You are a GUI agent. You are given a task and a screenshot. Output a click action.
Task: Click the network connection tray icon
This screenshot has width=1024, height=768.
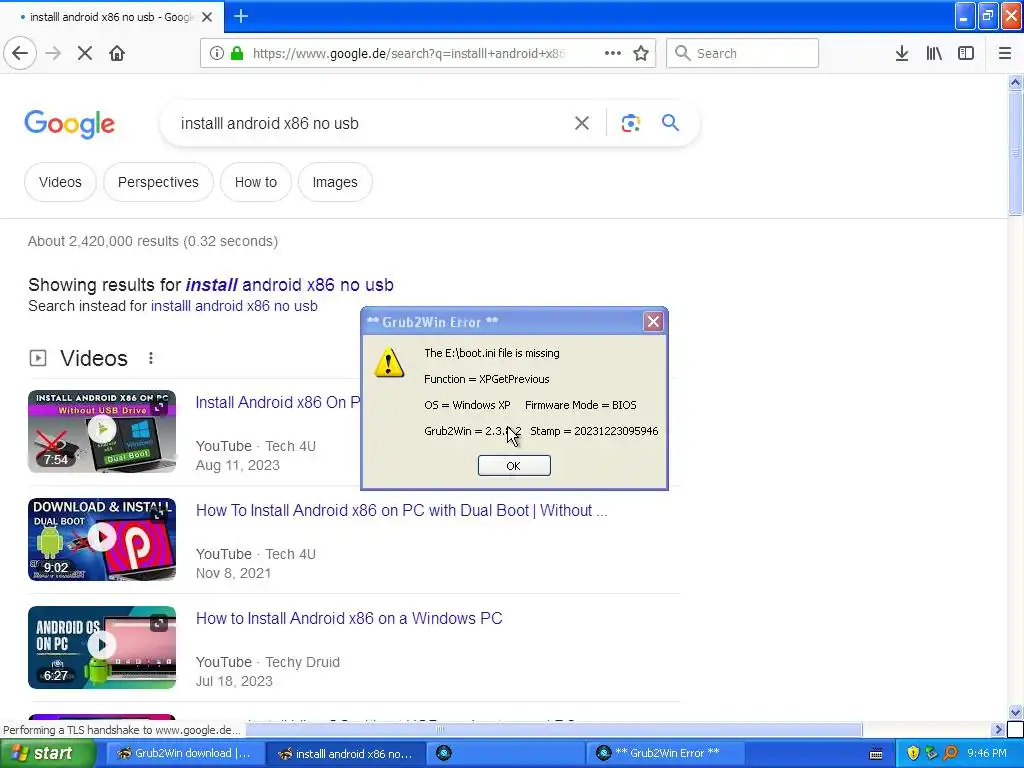[x=931, y=753]
